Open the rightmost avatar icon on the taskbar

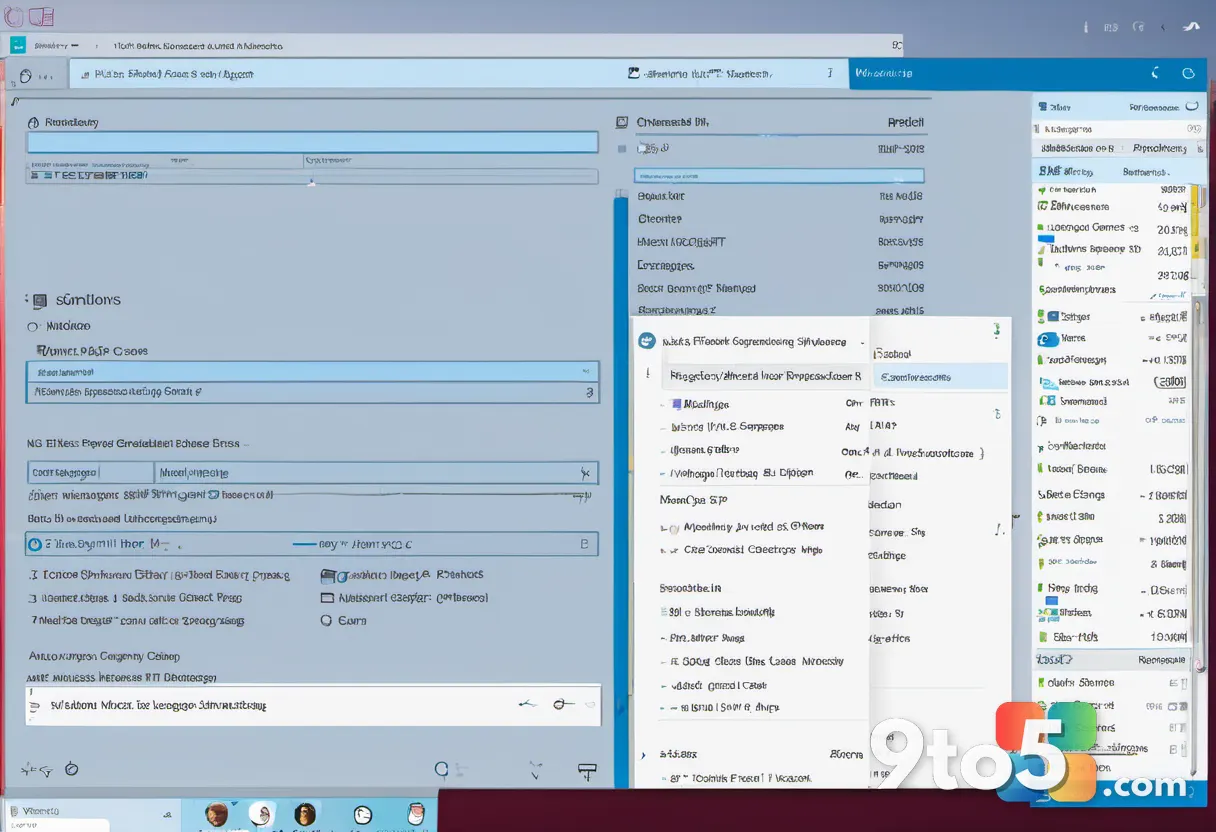(417, 814)
